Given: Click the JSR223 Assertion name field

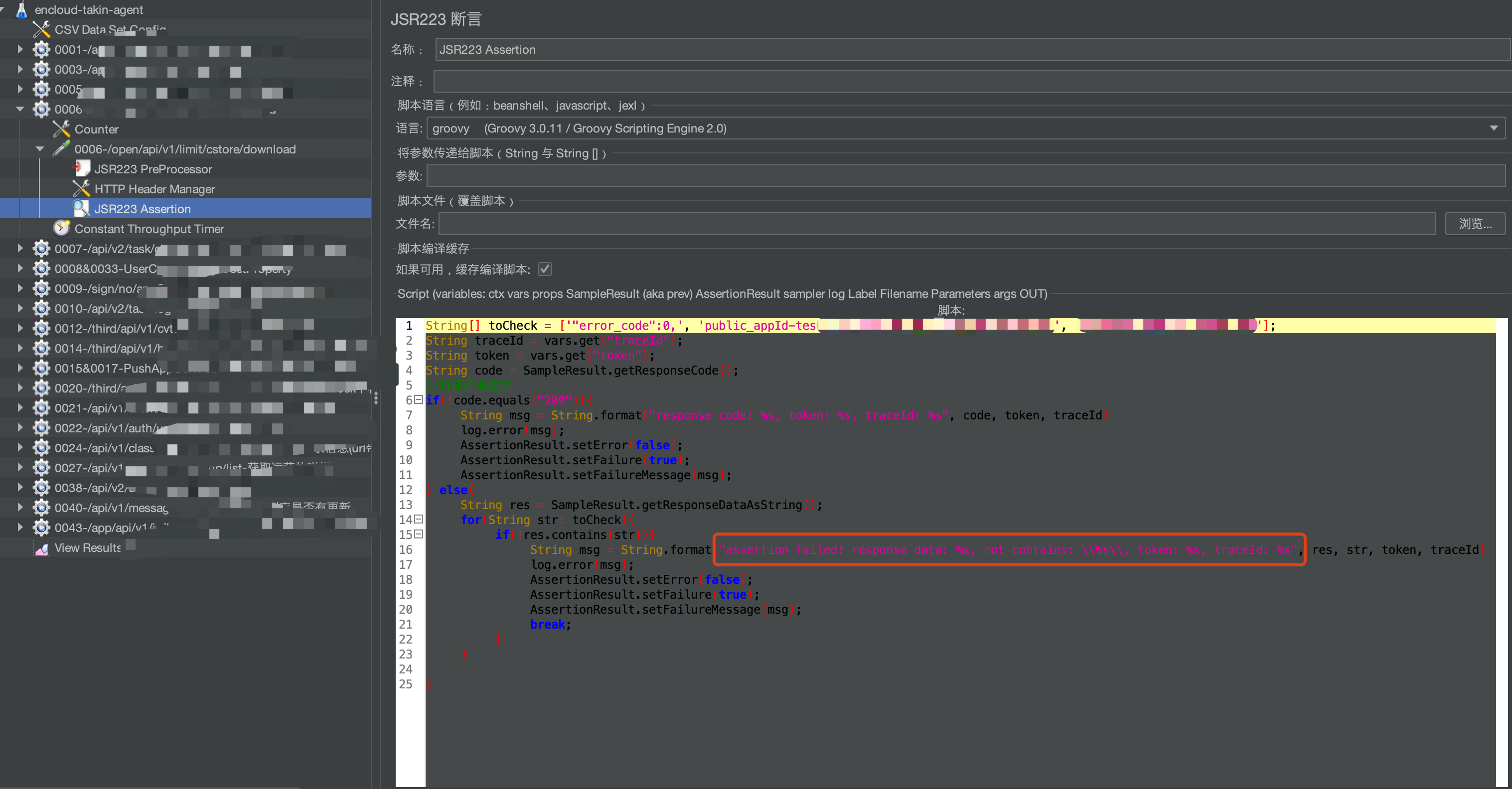Looking at the screenshot, I should [972, 49].
